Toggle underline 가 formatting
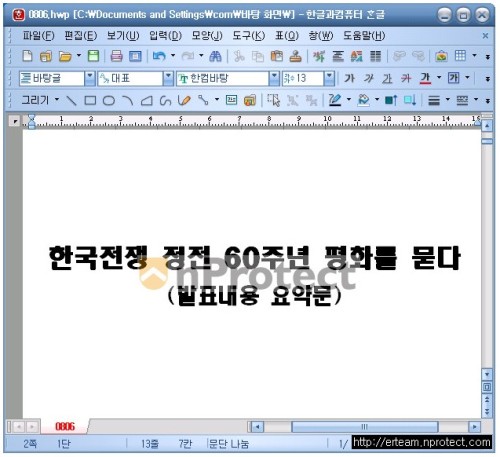The image size is (500, 457). [387, 78]
